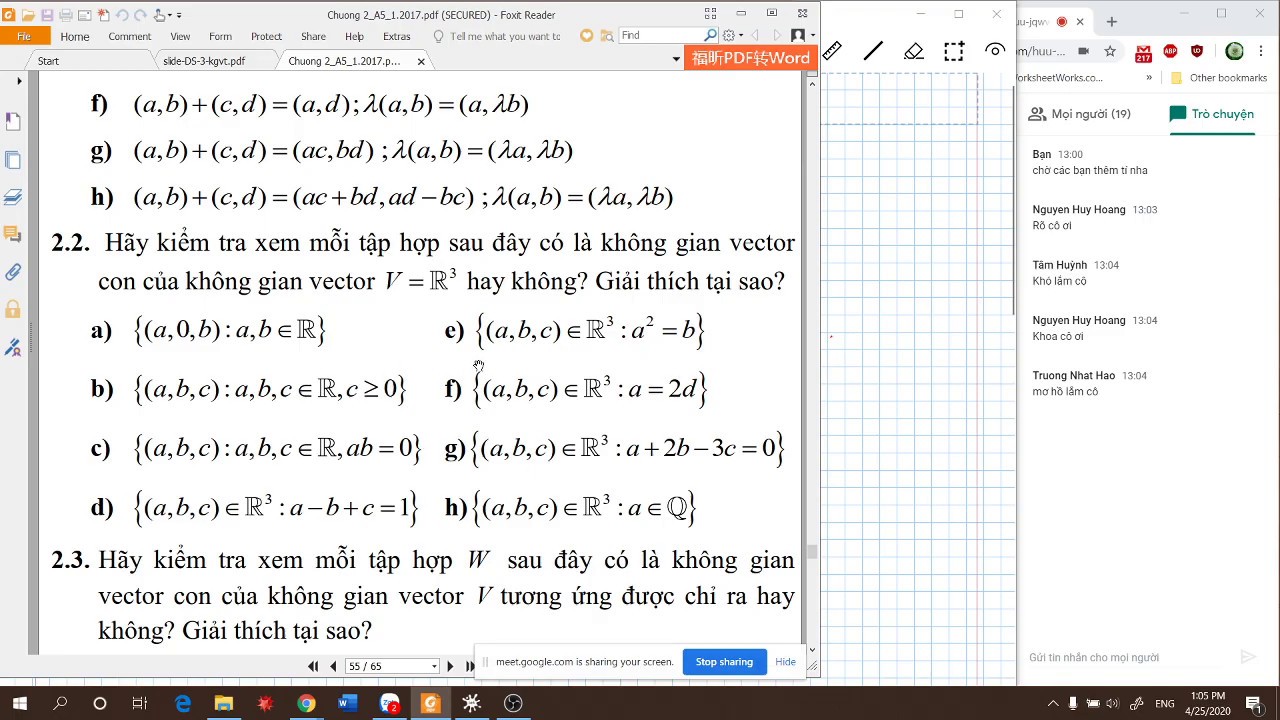This screenshot has width=1280, height=720.
Task: Open new Chrome tab
Action: pyautogui.click(x=1111, y=21)
